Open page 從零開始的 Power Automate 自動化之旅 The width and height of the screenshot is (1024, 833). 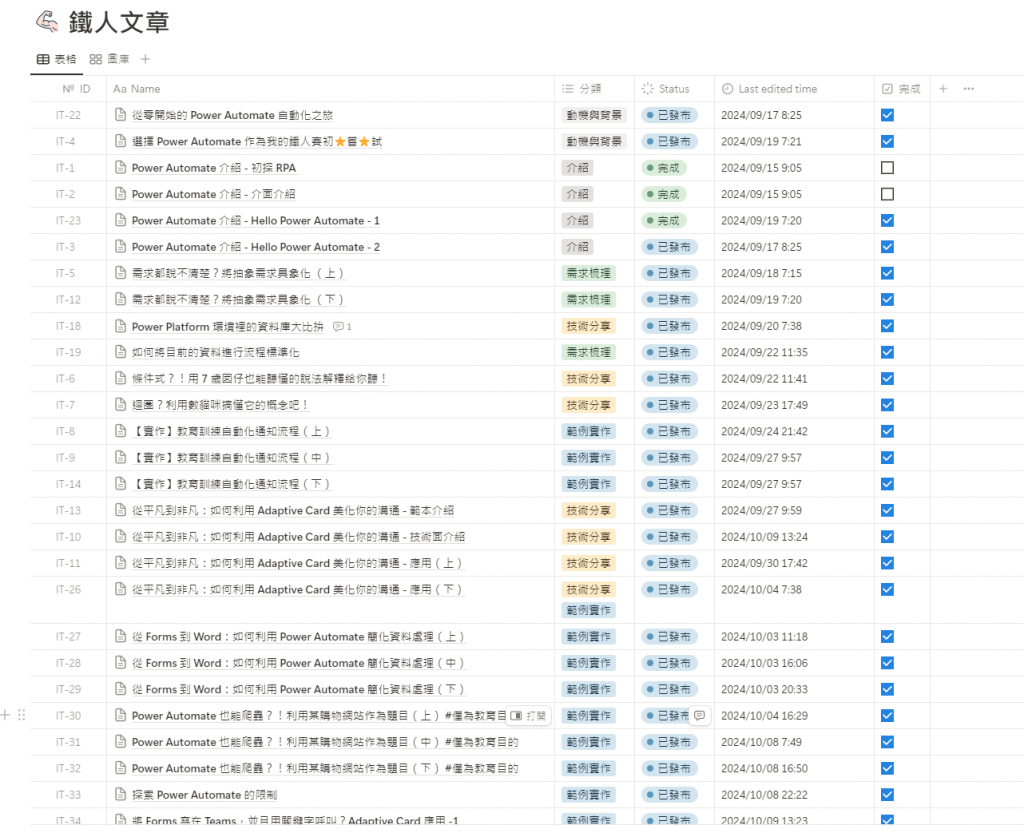pyautogui.click(x=232, y=115)
